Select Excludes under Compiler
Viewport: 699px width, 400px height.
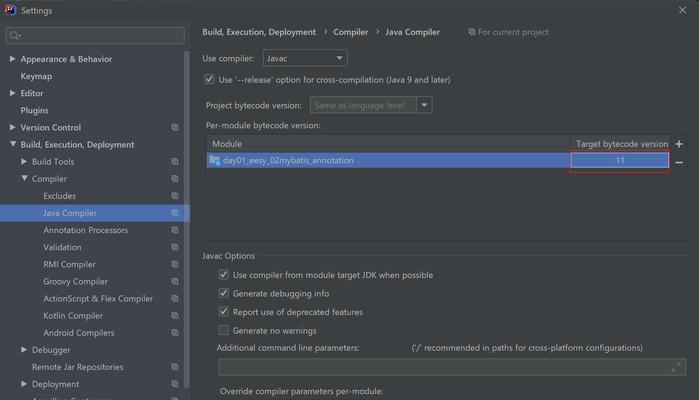(59, 196)
